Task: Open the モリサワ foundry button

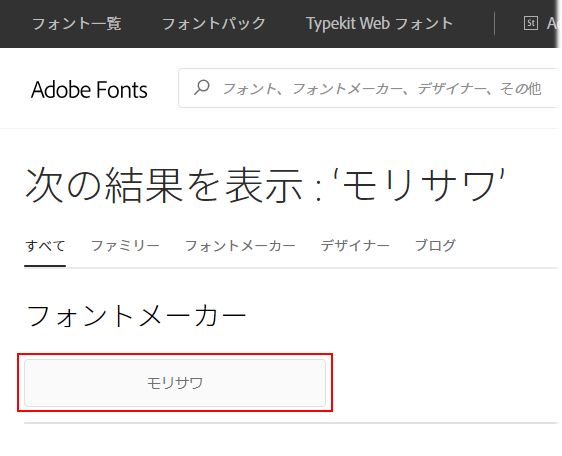Action: (x=175, y=383)
